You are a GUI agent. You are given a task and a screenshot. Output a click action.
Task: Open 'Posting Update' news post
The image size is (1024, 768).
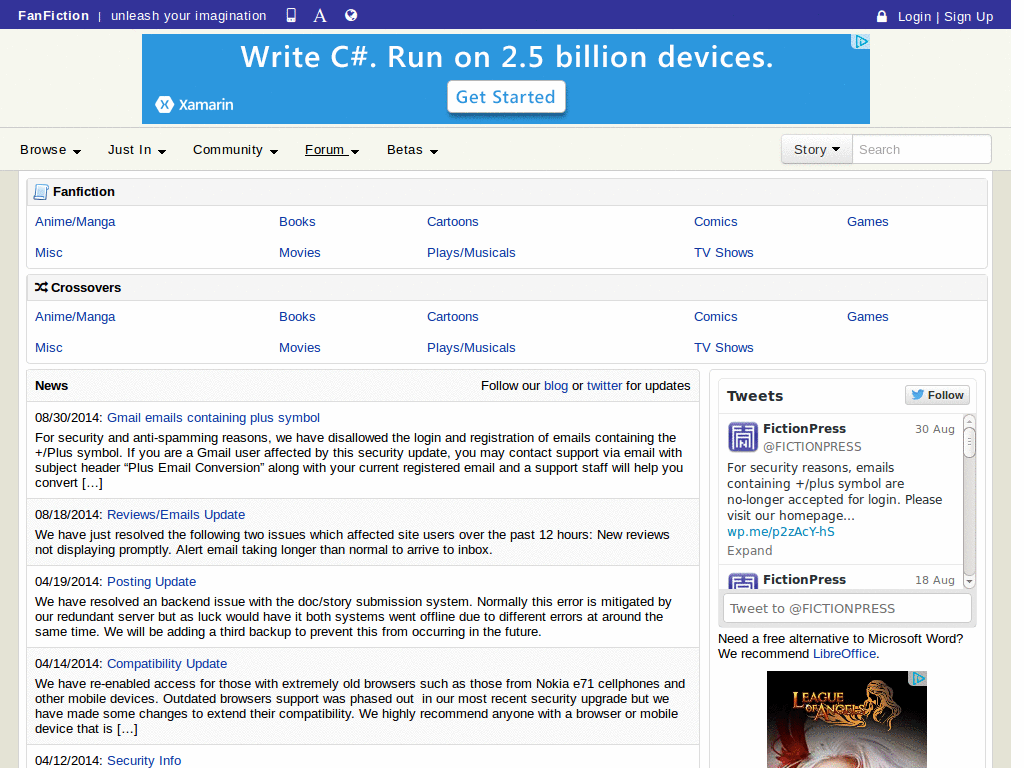point(152,582)
